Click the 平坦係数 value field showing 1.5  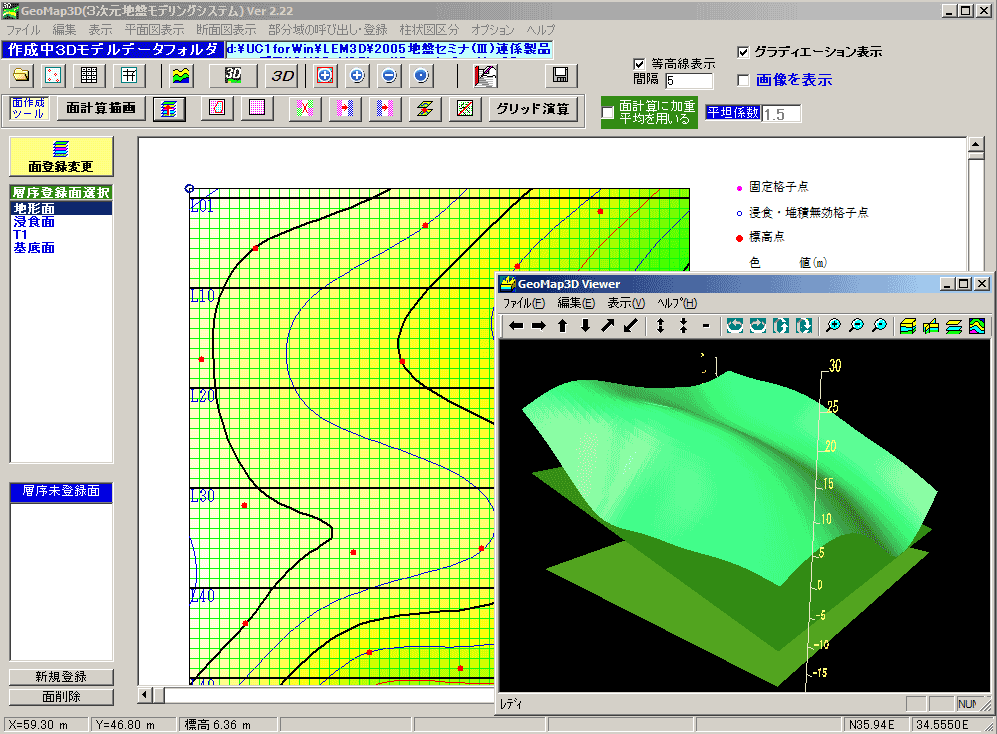[781, 114]
